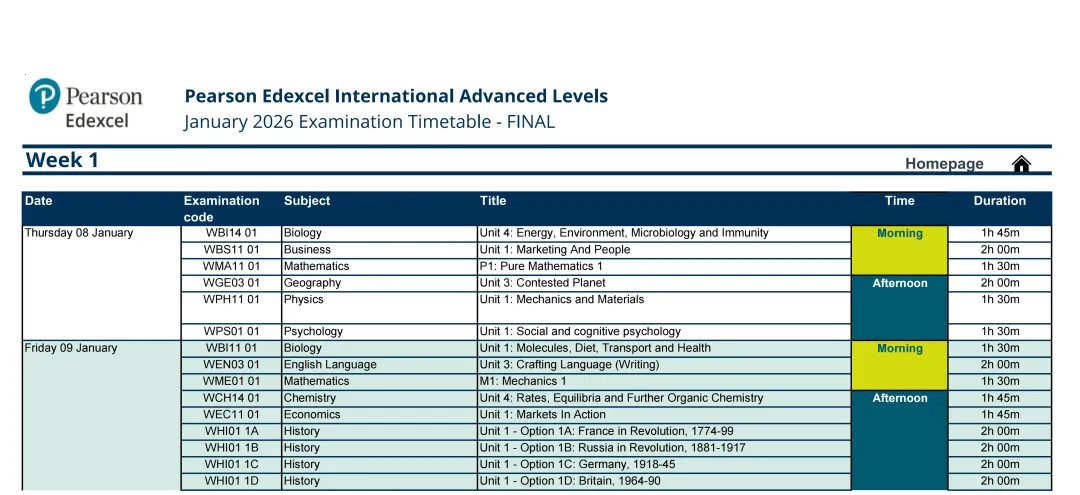Click the Pearson Edexcel logo

coord(86,104)
